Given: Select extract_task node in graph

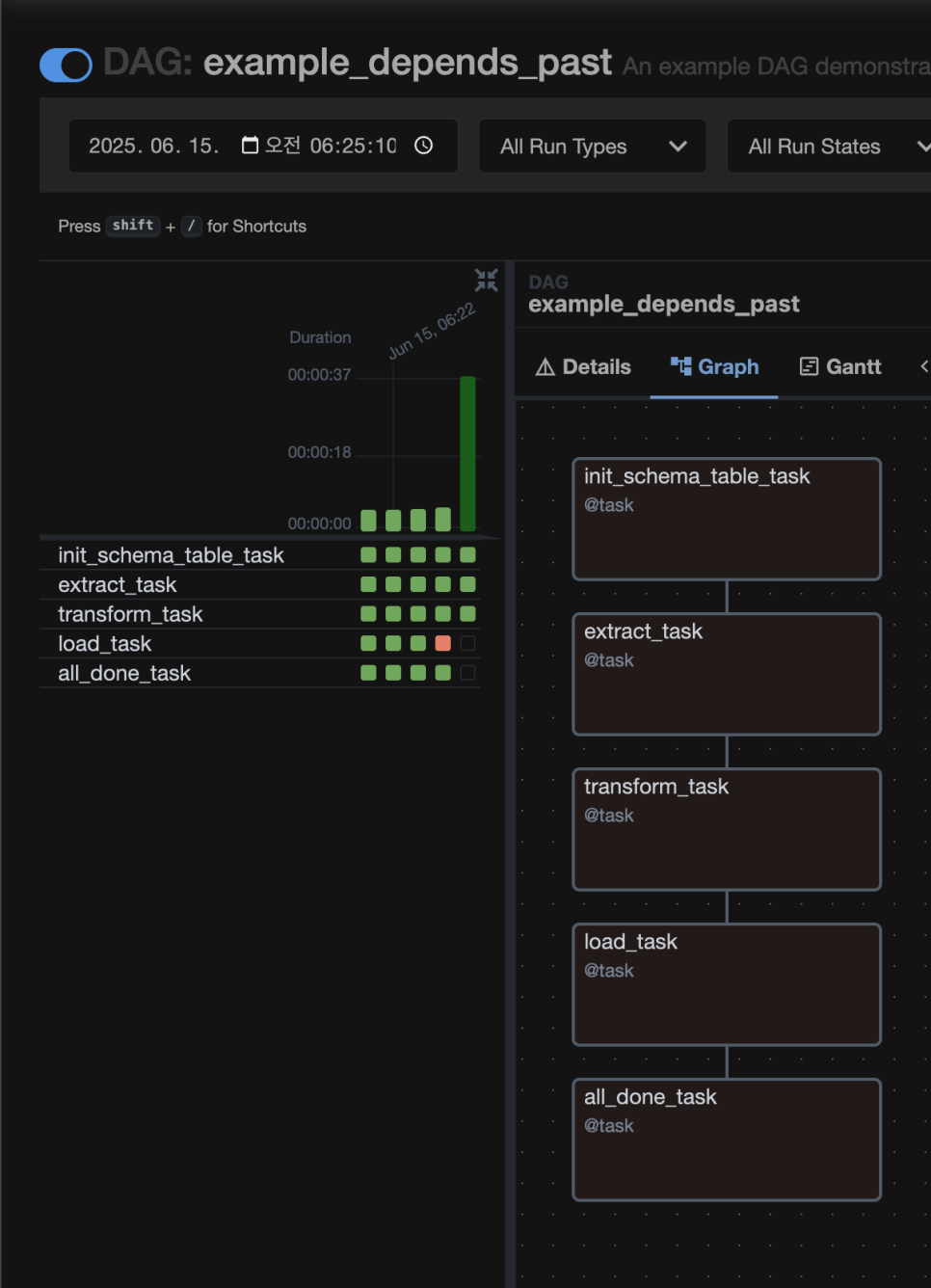Looking at the screenshot, I should point(727,674).
